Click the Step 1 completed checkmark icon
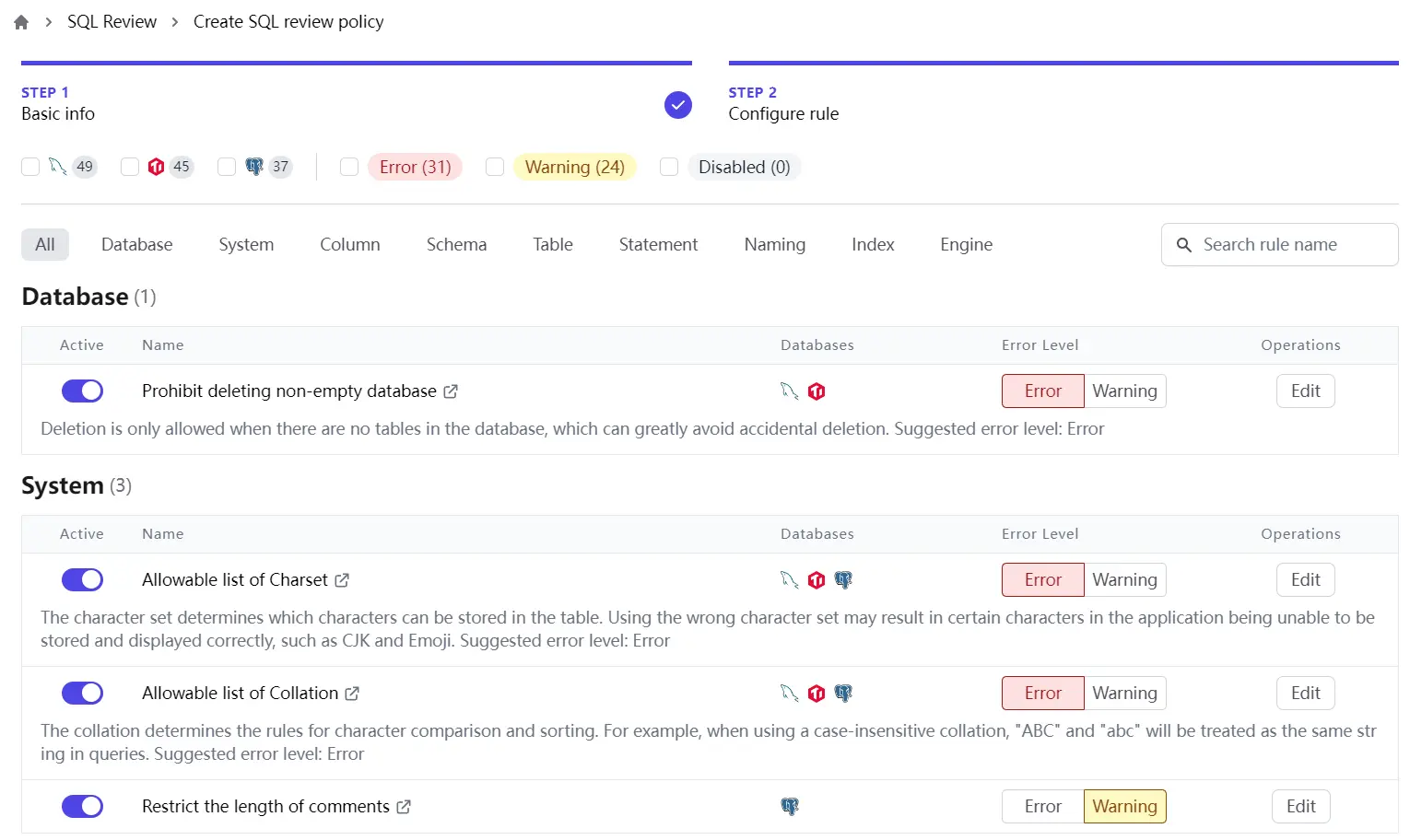Image resolution: width=1410 pixels, height=840 pixels. (x=677, y=105)
